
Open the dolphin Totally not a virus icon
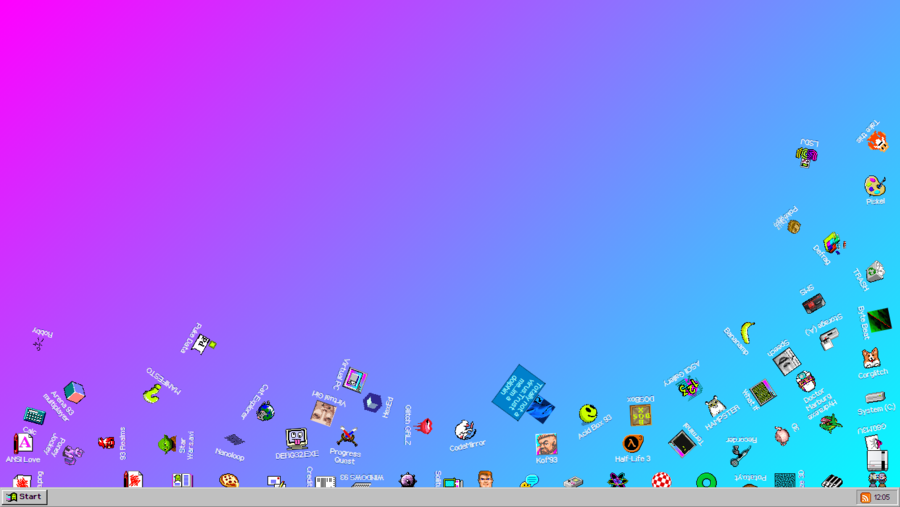[540, 409]
